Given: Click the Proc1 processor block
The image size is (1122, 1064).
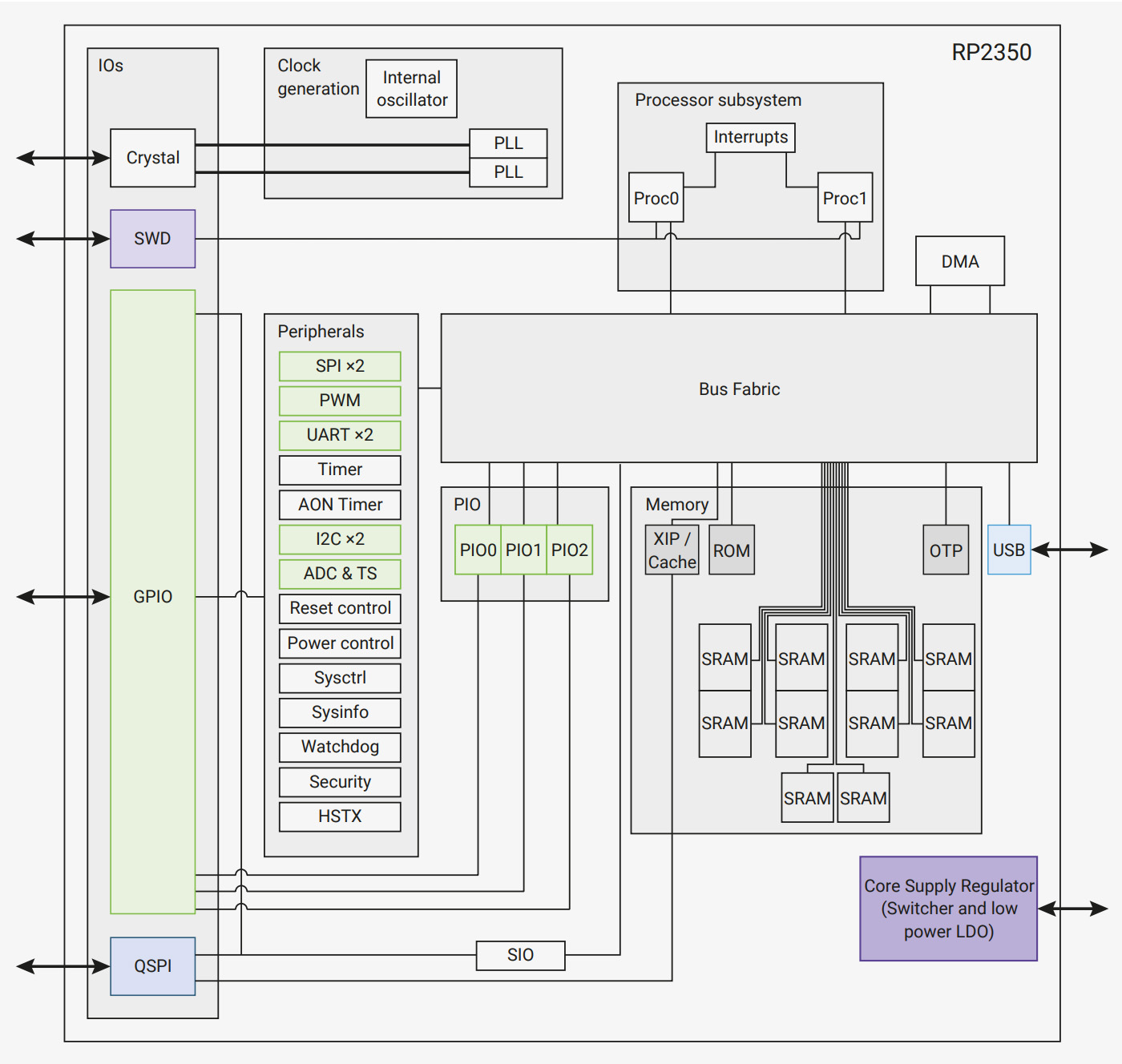Looking at the screenshot, I should (845, 198).
